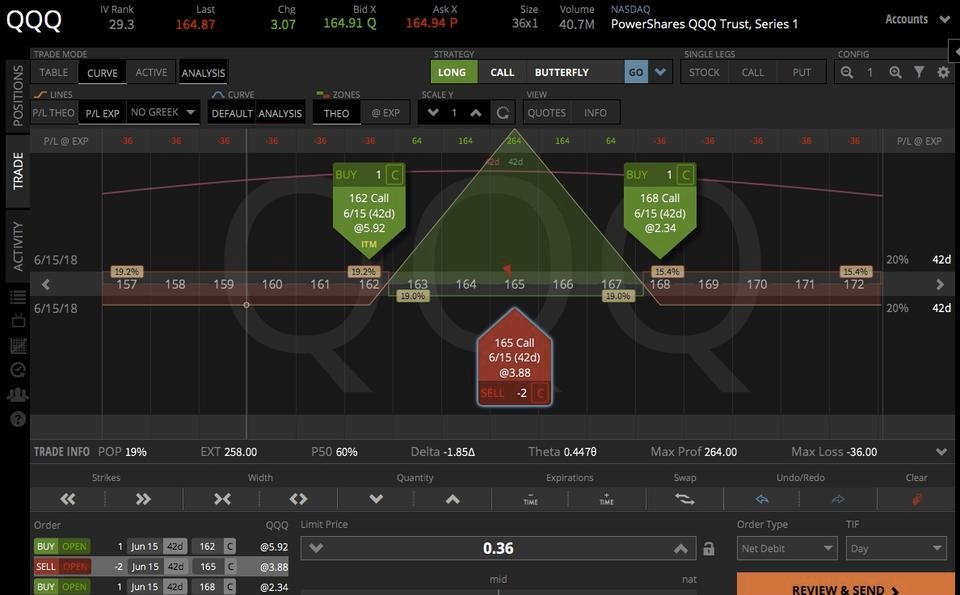Click the Undo arrow icon

(x=762, y=499)
